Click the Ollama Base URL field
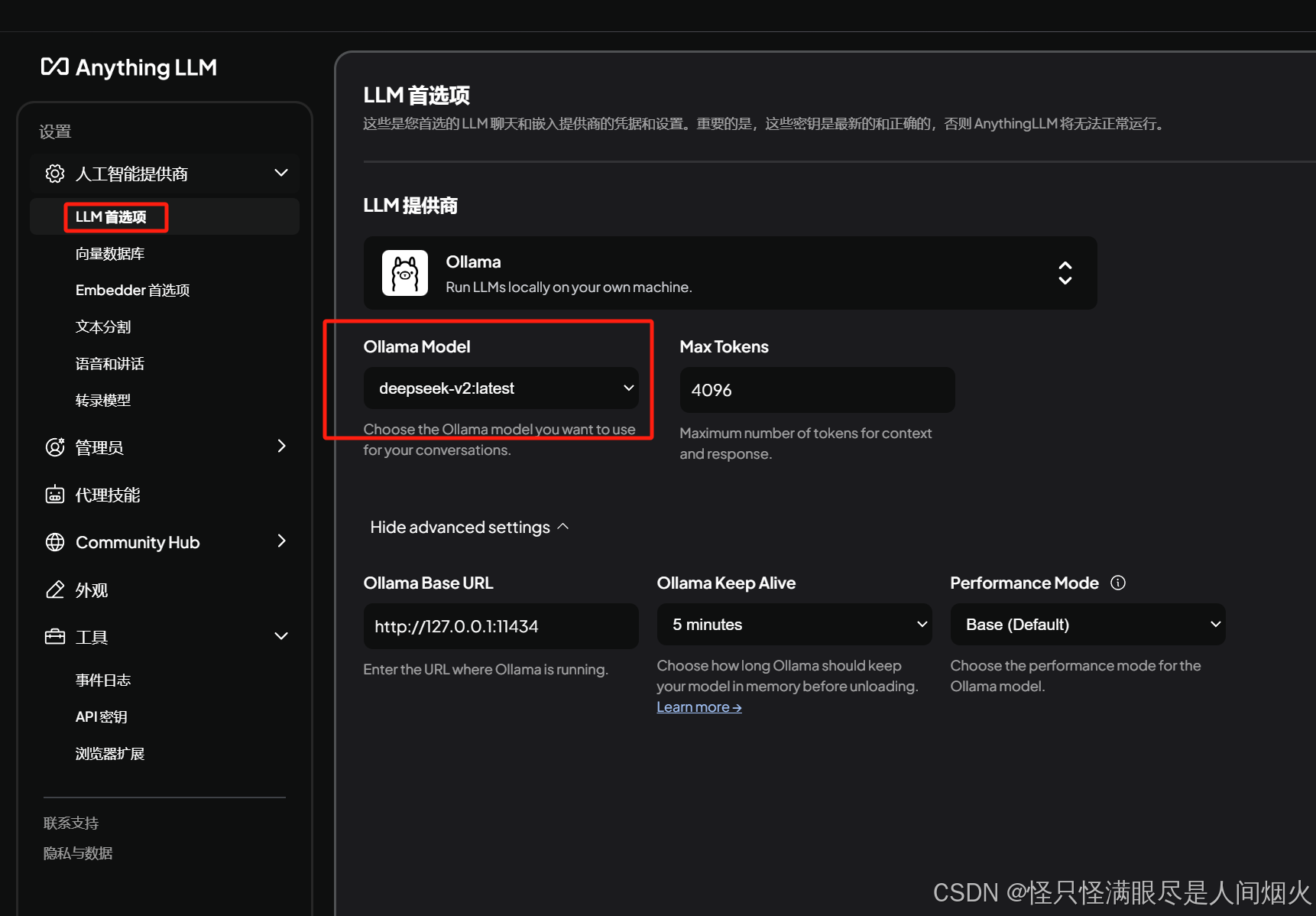Image resolution: width=1316 pixels, height=916 pixels. (501, 626)
